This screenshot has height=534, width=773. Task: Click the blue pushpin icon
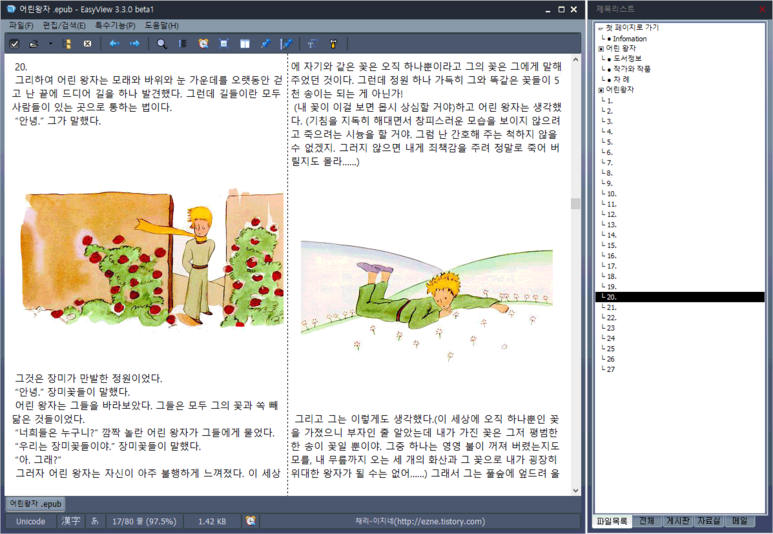[x=265, y=44]
